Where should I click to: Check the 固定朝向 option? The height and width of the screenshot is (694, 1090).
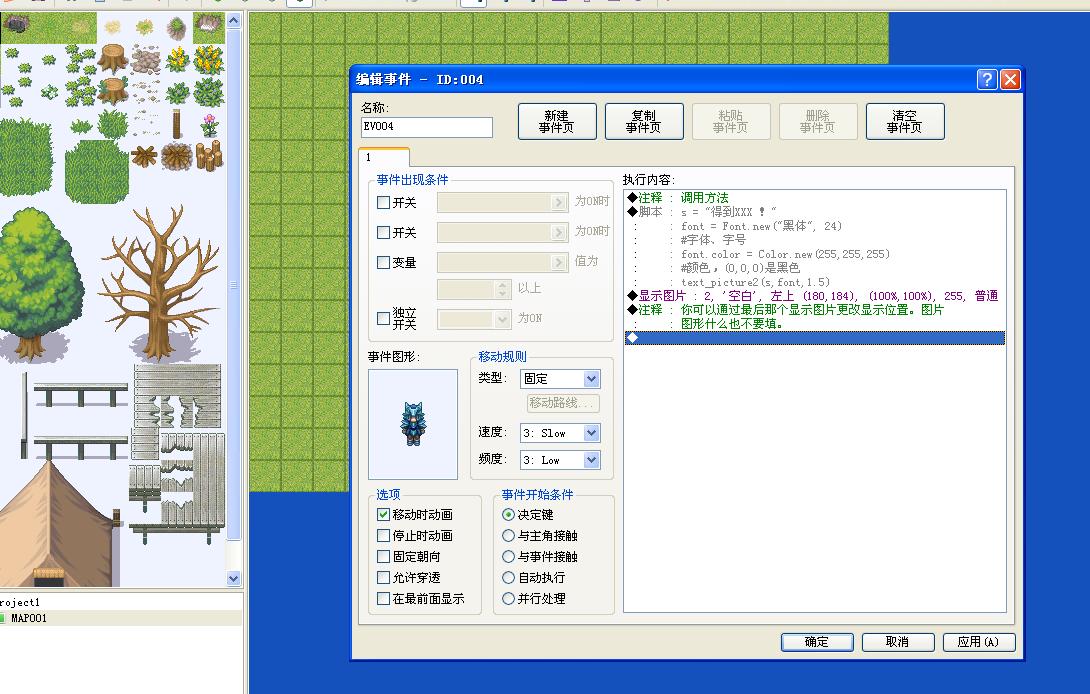[x=383, y=556]
